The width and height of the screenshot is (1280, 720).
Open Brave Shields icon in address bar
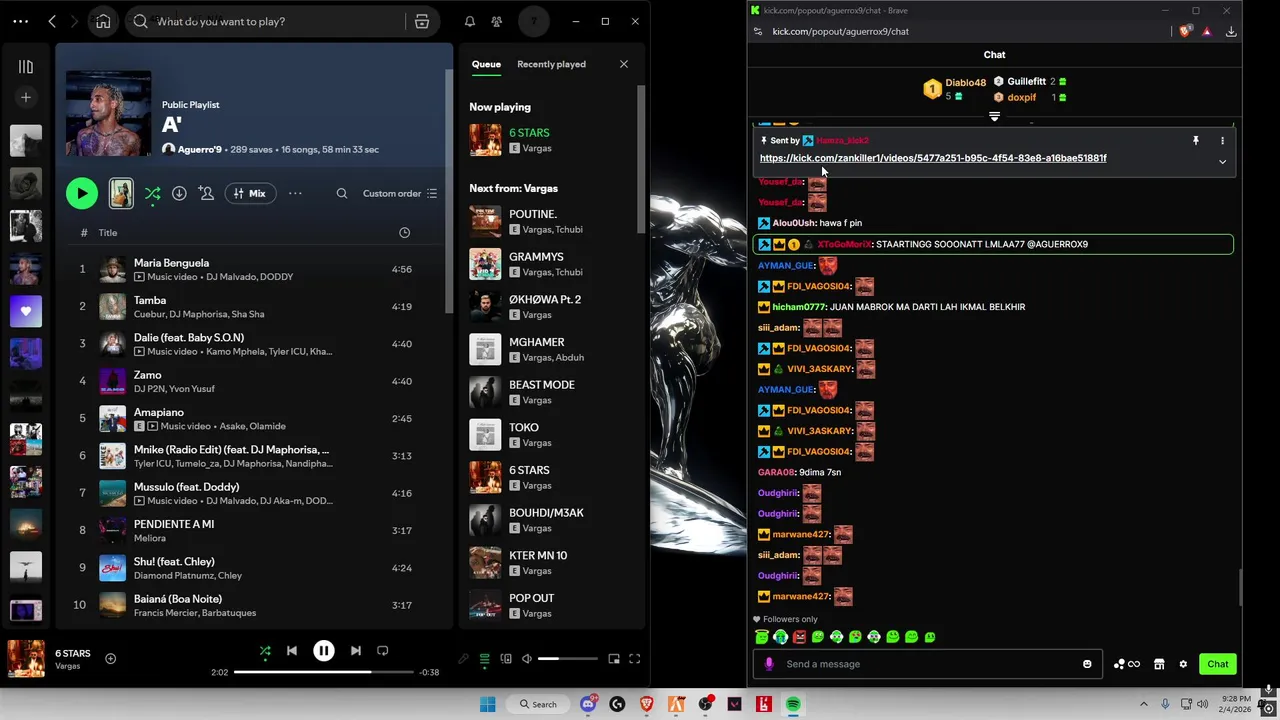pyautogui.click(x=1185, y=31)
